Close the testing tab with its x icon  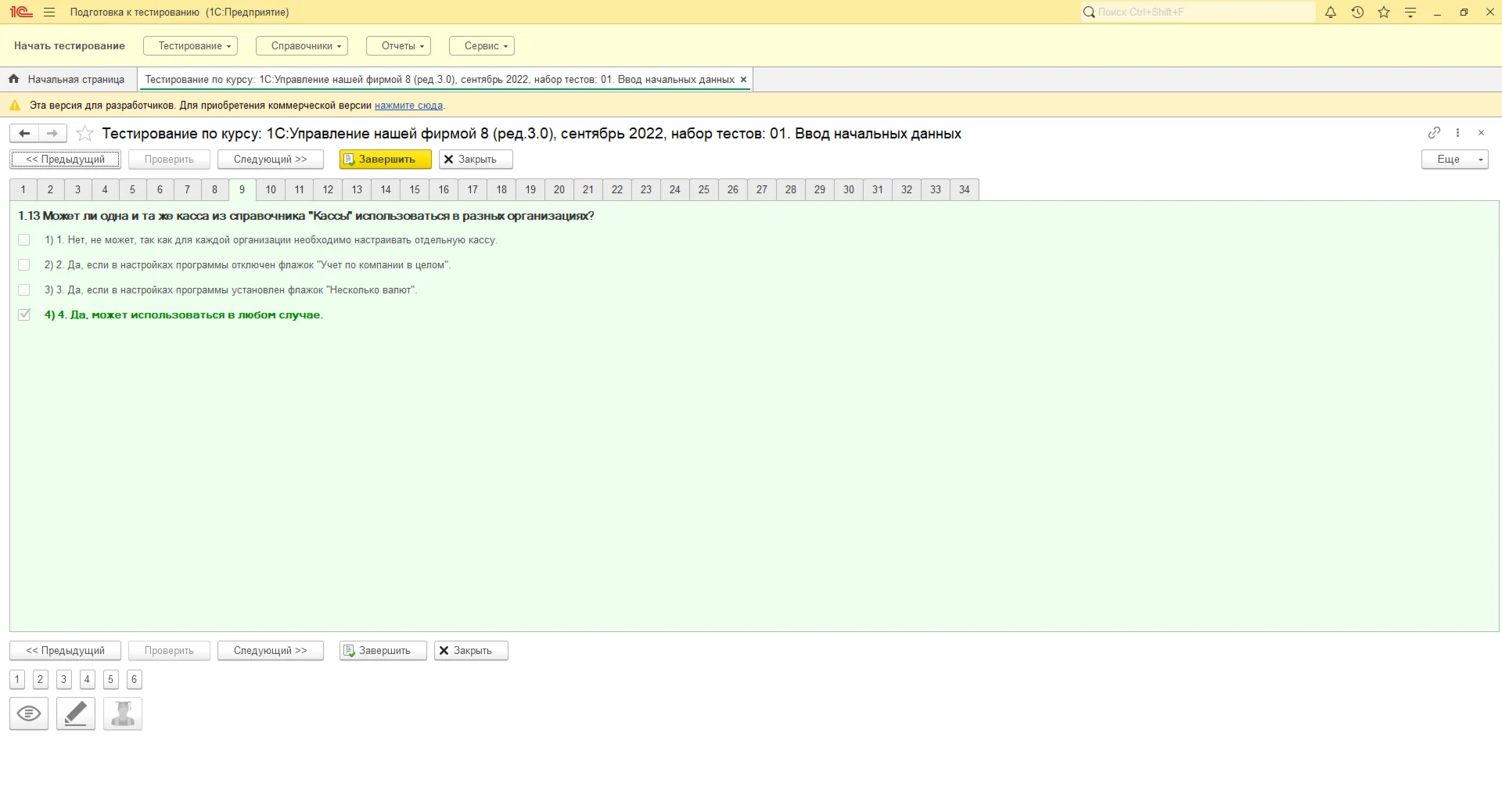pos(743,79)
